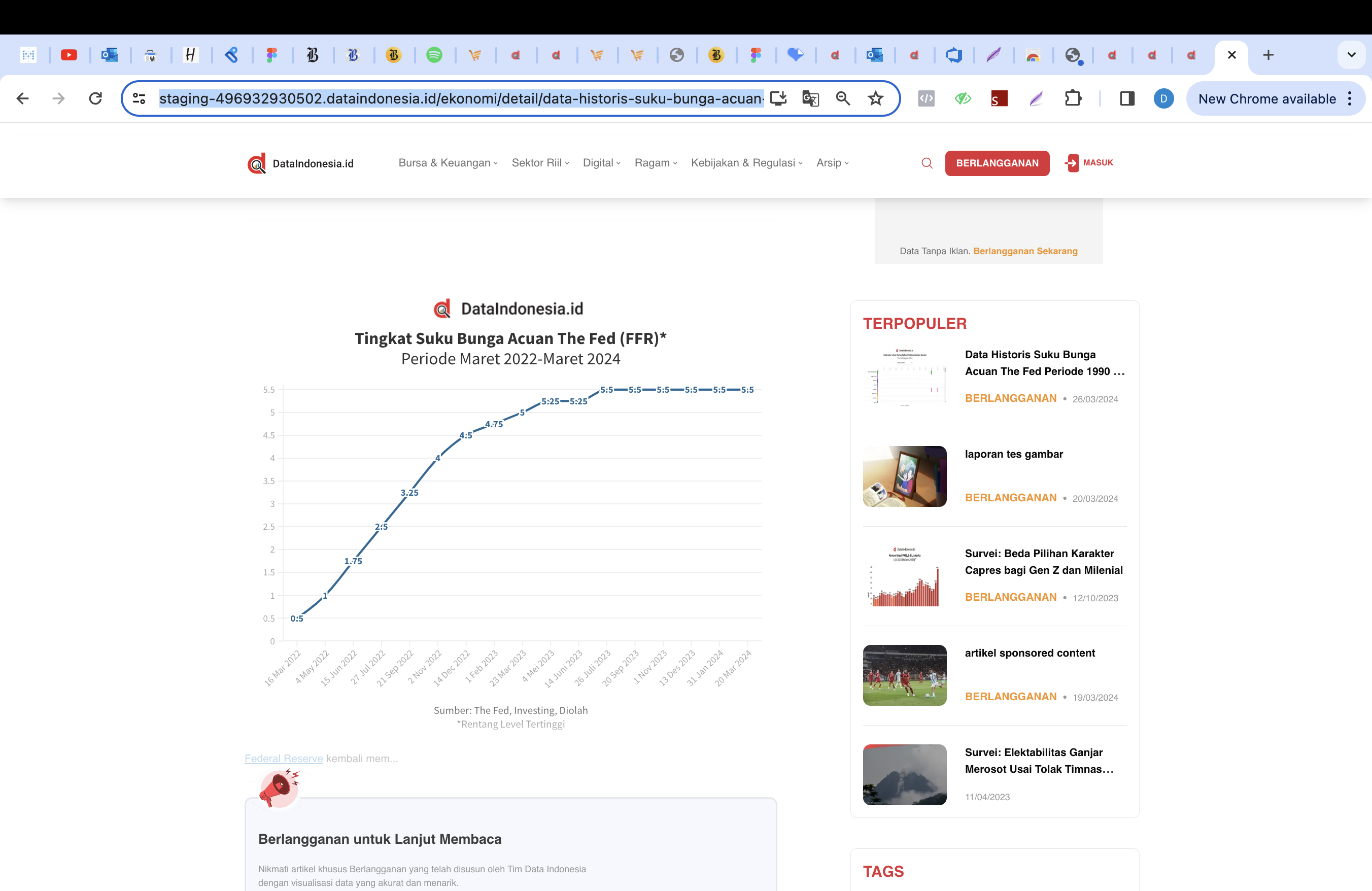This screenshot has width=1372, height=891.
Task: Switch to the Spotify tab
Action: click(x=434, y=55)
